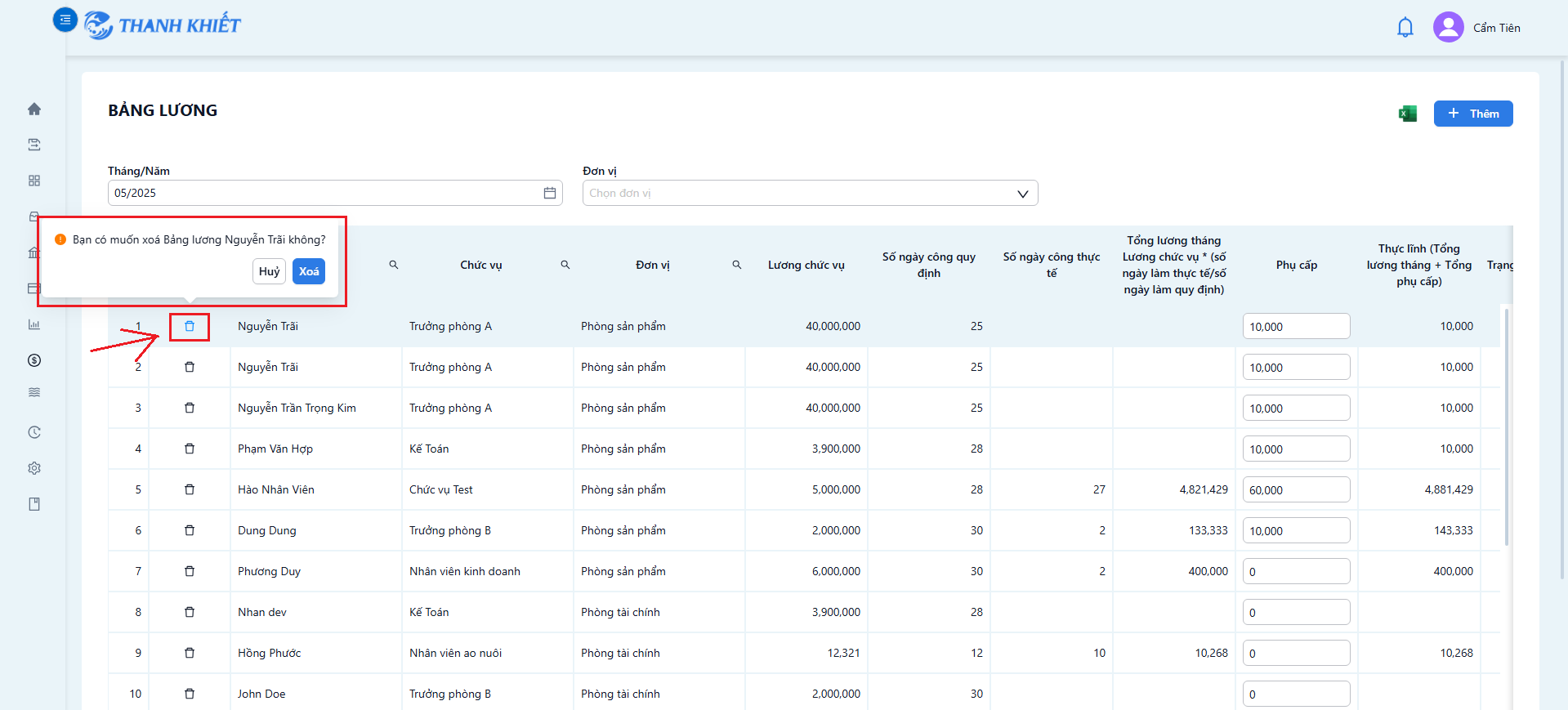Click the Tháng/Năm field showing 05/2025

click(335, 193)
